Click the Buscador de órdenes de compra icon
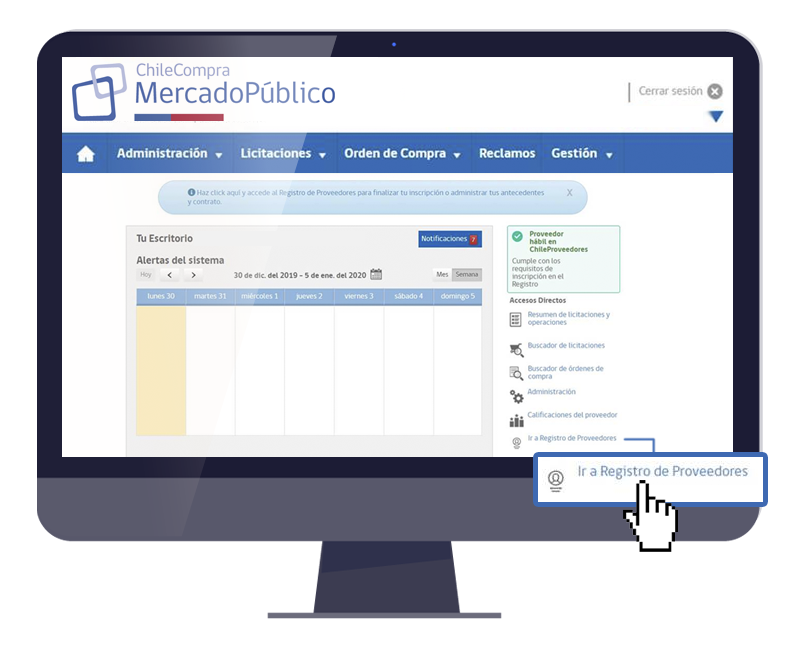 (516, 373)
